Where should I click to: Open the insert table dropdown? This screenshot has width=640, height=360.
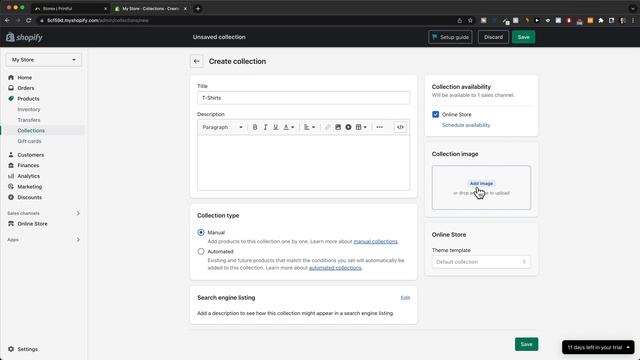click(361, 127)
